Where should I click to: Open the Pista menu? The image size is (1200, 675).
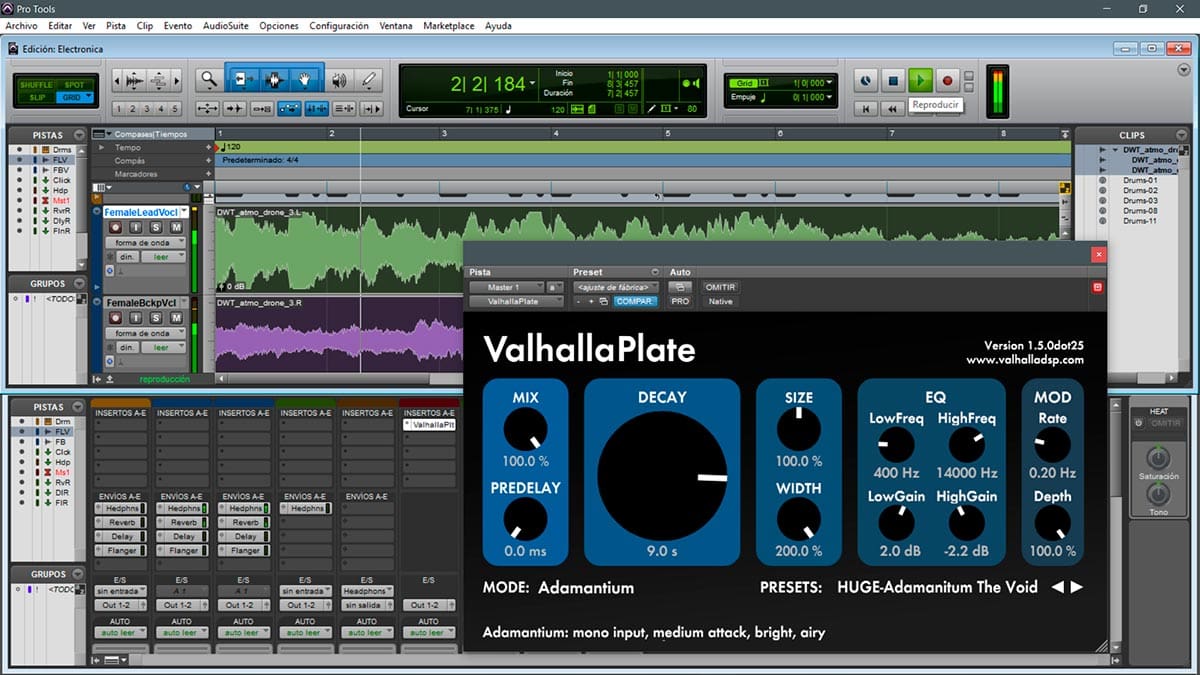tap(115, 25)
